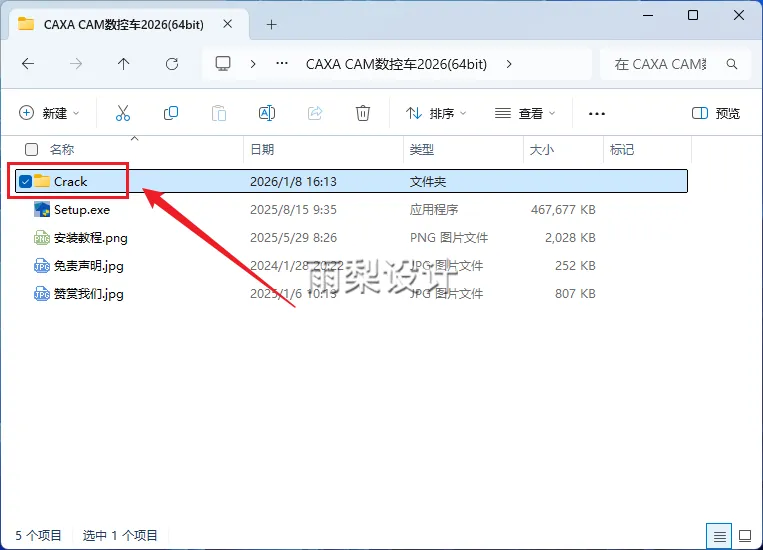
Task: Click the JPG icon of 免责声明.jpg
Action: coord(42,266)
